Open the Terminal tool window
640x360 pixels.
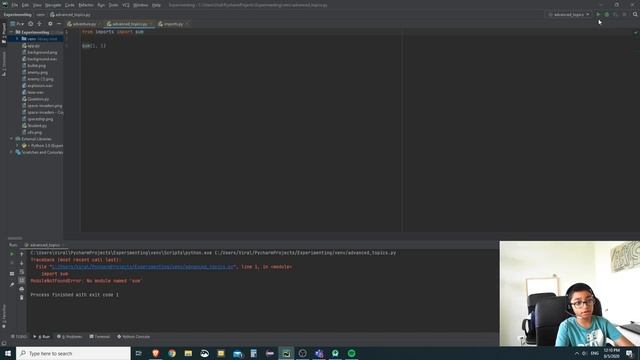tap(100, 337)
